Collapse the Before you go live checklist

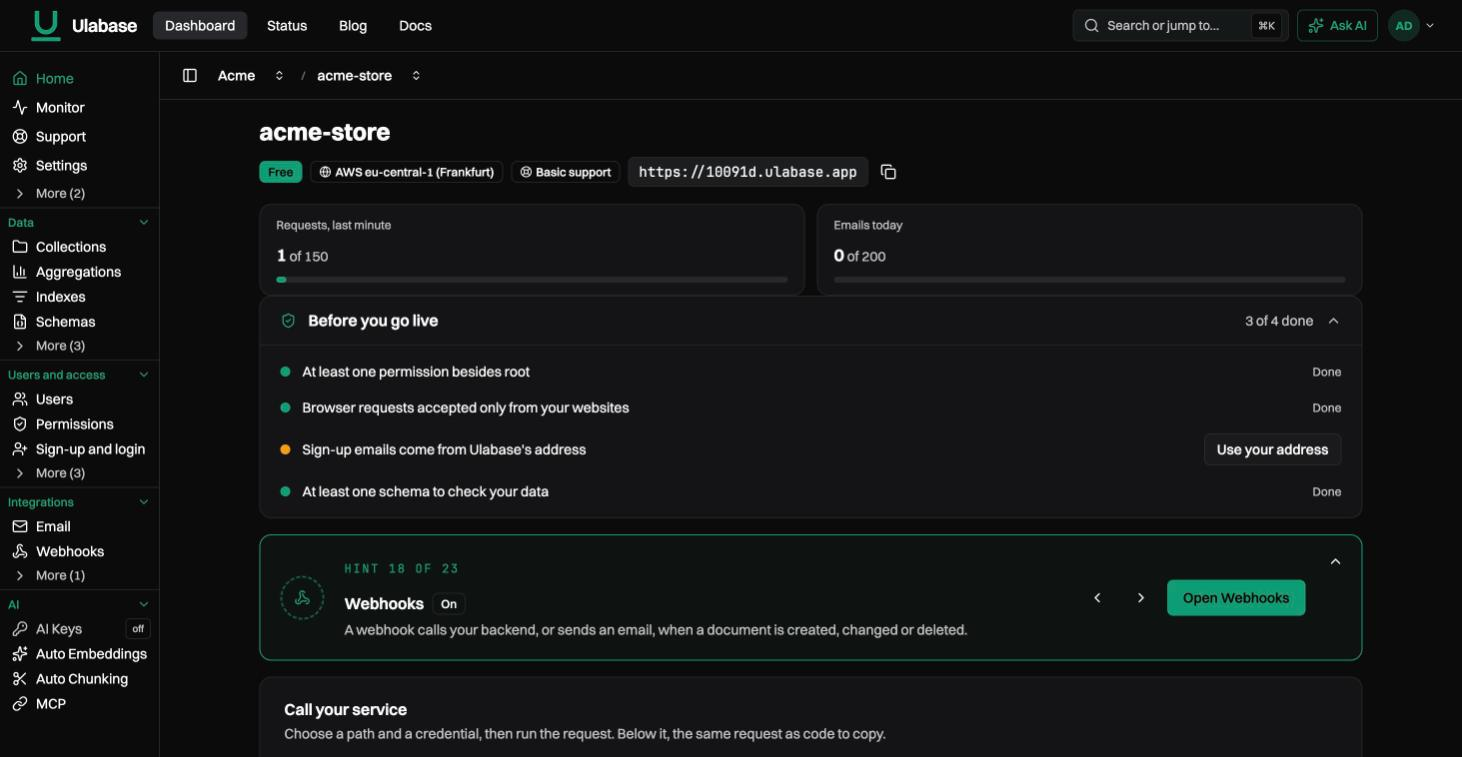[1333, 321]
